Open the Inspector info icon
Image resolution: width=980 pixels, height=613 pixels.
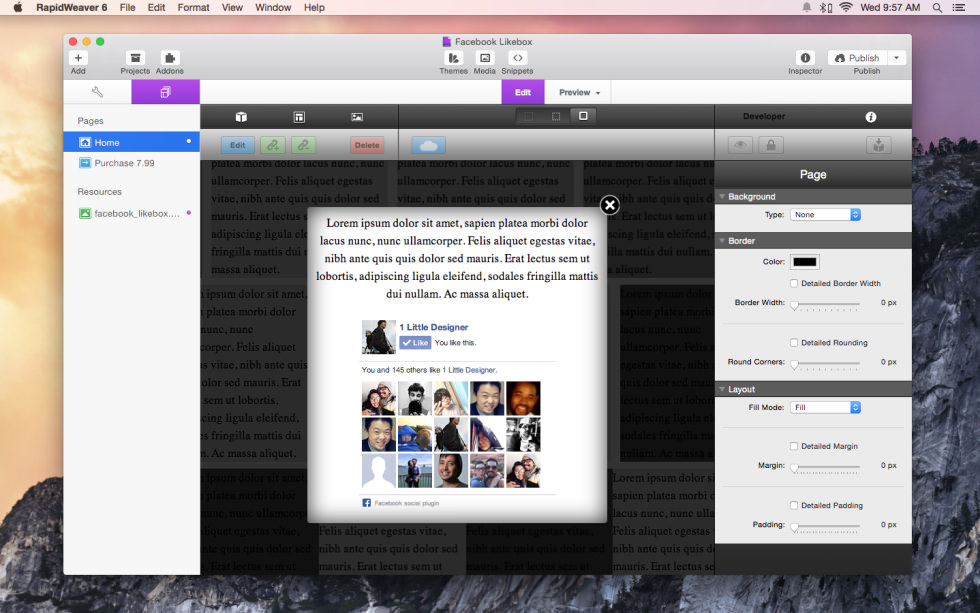805,58
